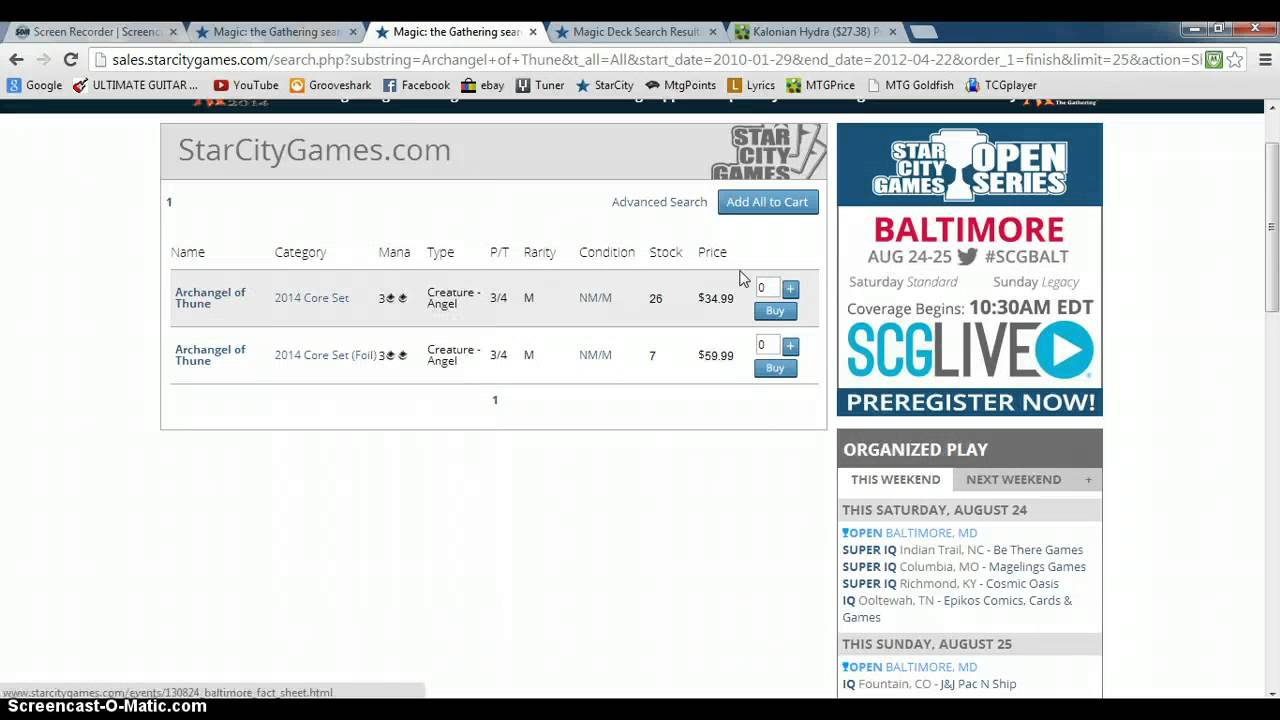Open the Facebook bookmark
The height and width of the screenshot is (720, 1280).
click(x=416, y=85)
